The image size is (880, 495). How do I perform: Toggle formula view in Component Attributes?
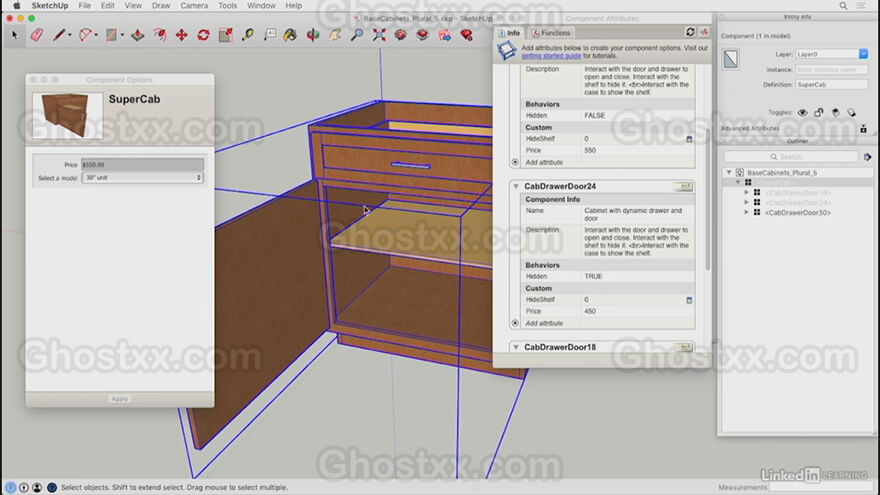point(704,32)
